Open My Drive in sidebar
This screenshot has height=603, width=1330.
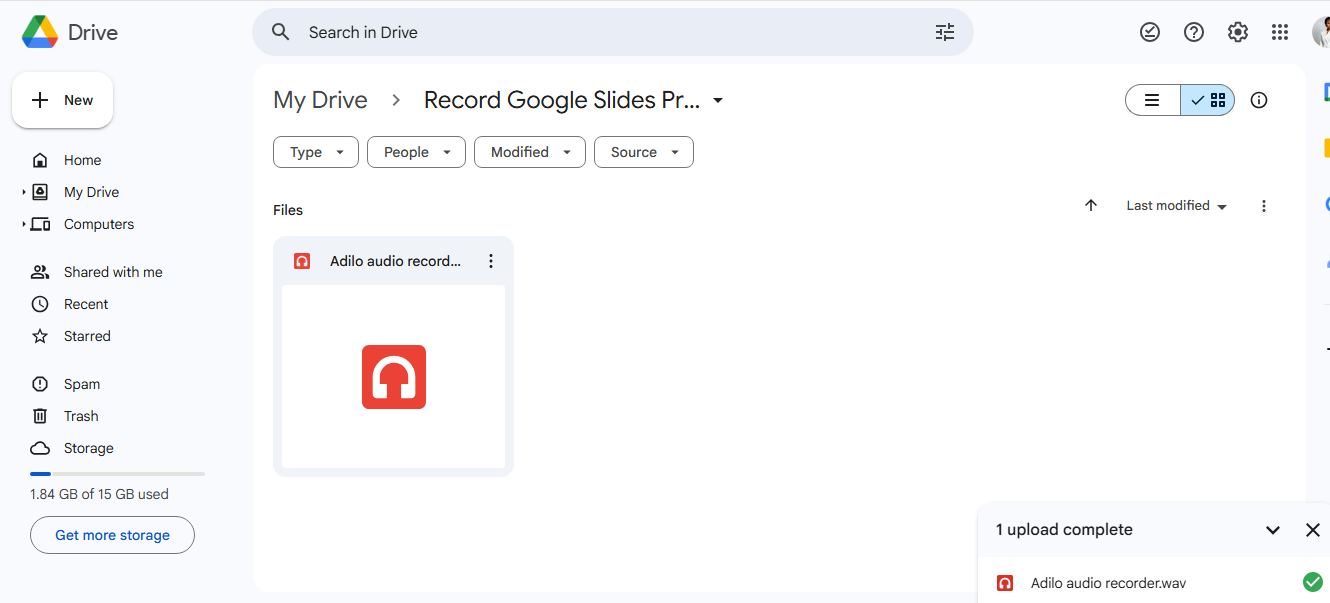coord(91,192)
